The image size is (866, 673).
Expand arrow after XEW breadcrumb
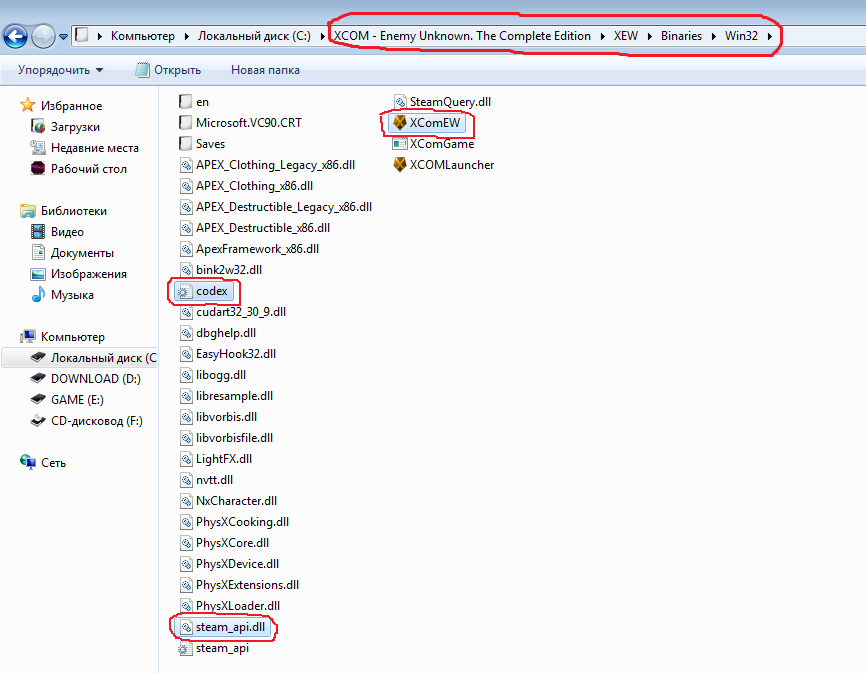click(650, 36)
